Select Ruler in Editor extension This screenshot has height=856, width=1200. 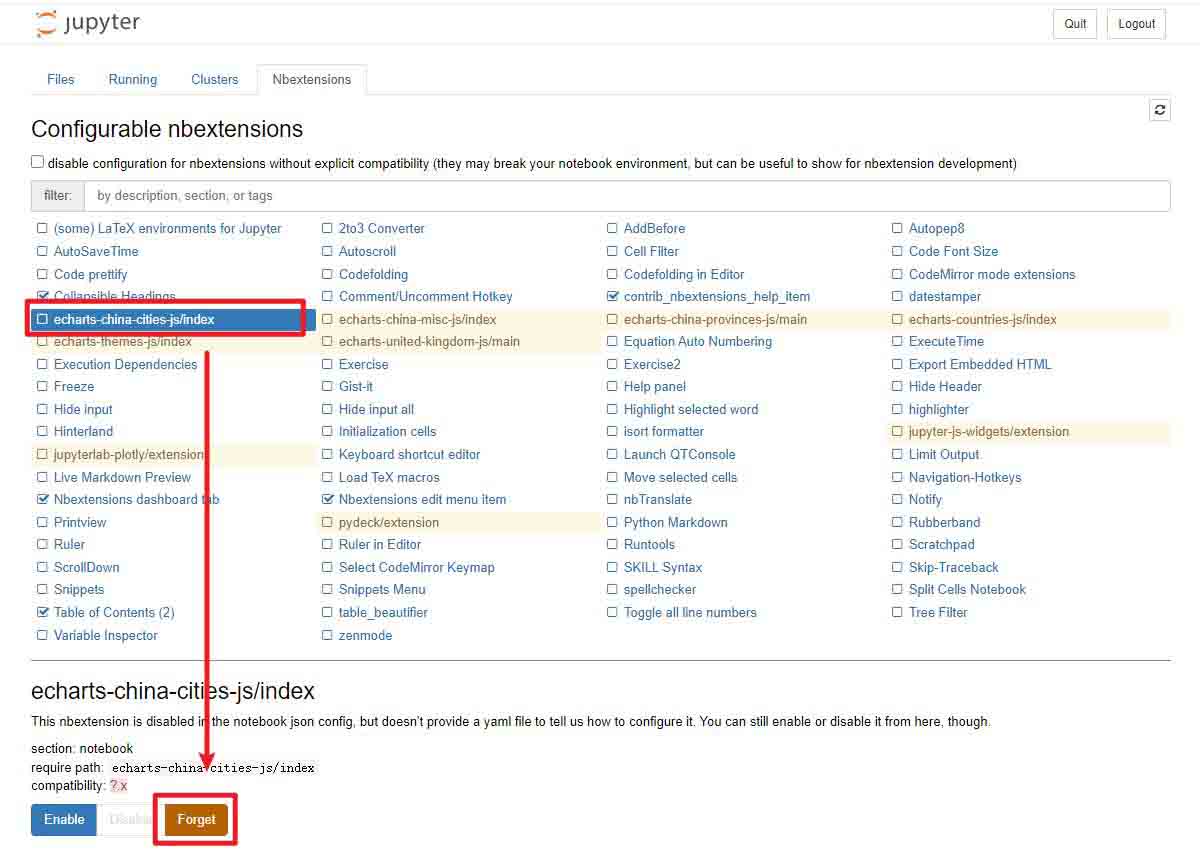(380, 544)
